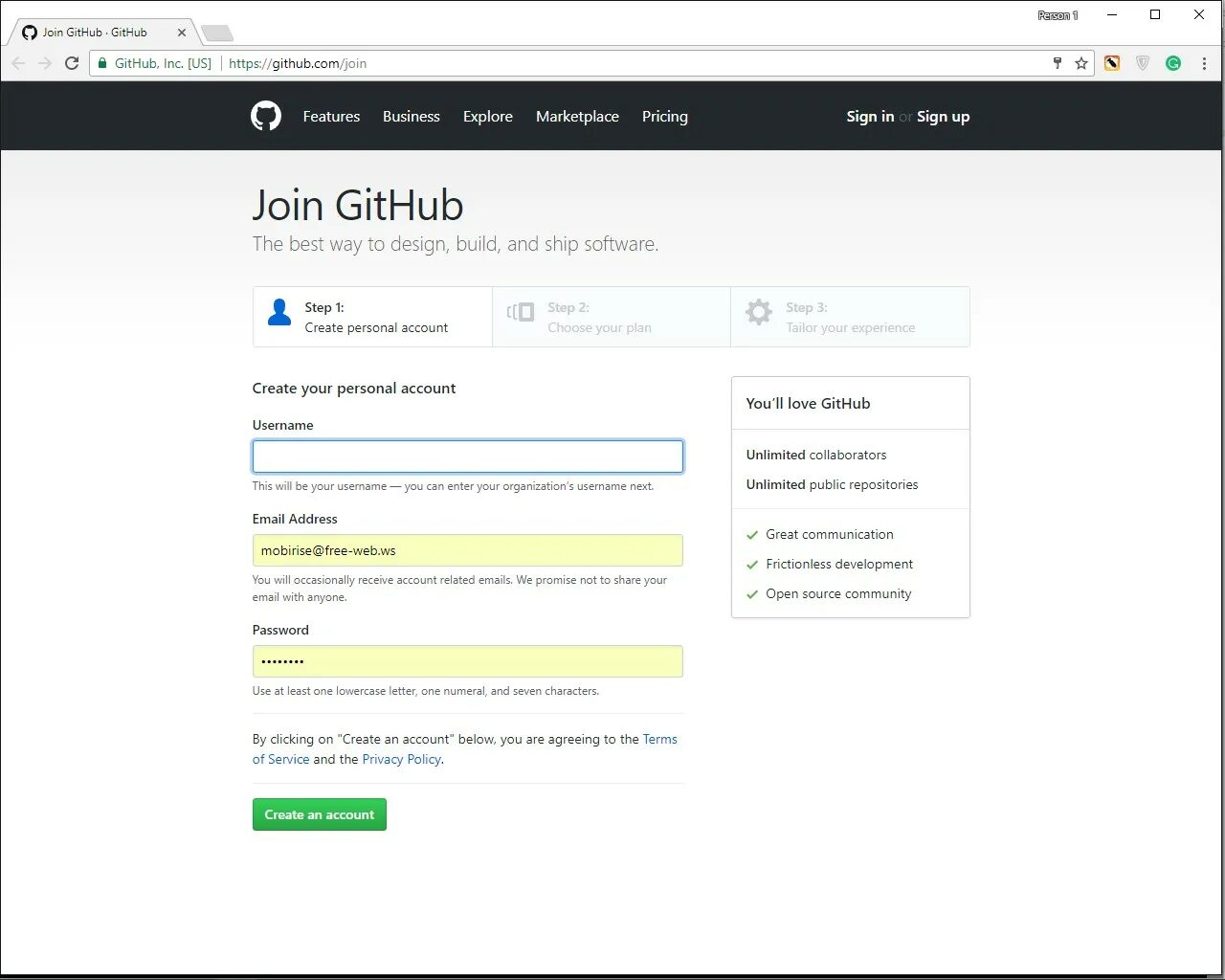Click the Step 1 person icon

click(x=279, y=312)
